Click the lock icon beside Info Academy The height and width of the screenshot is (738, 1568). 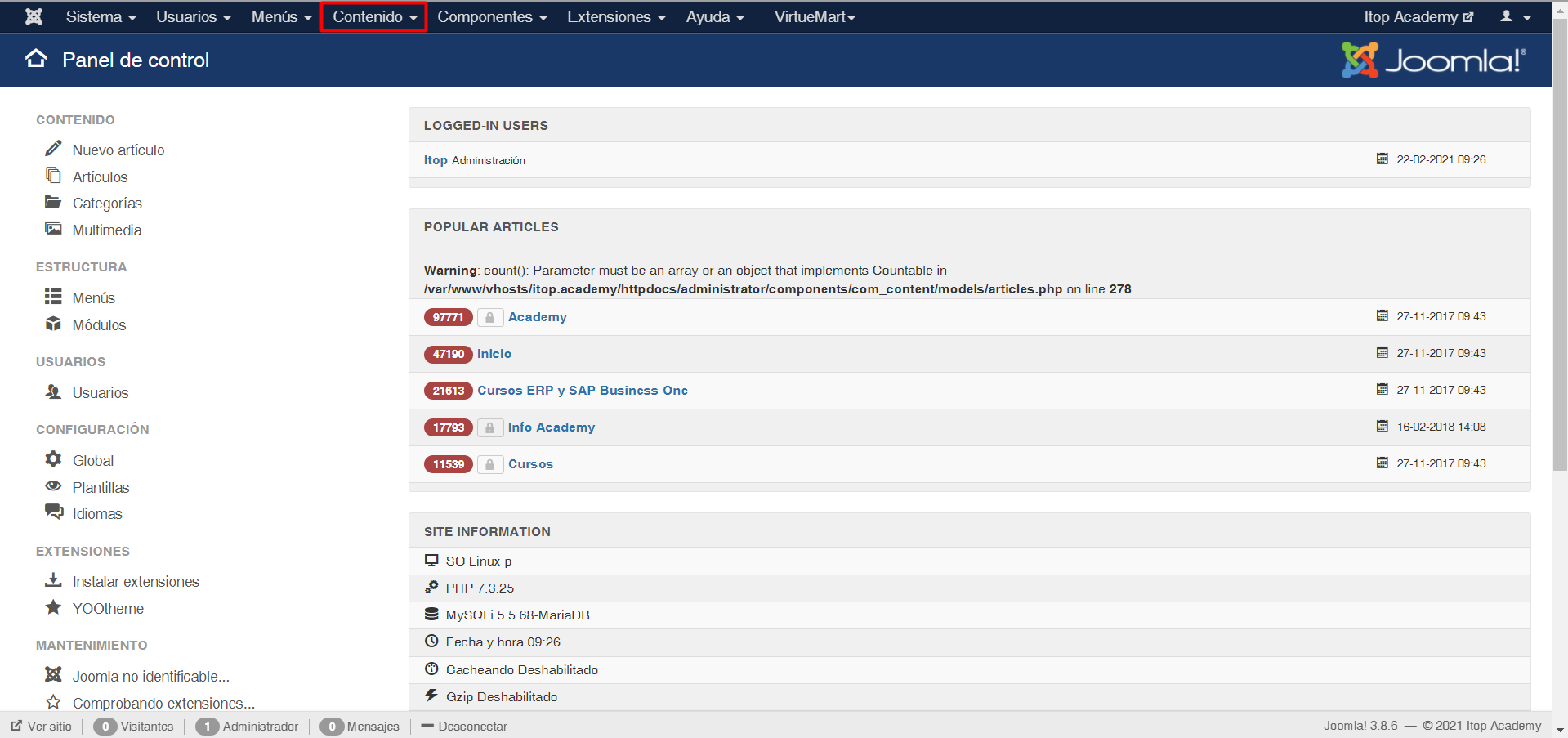click(x=490, y=427)
